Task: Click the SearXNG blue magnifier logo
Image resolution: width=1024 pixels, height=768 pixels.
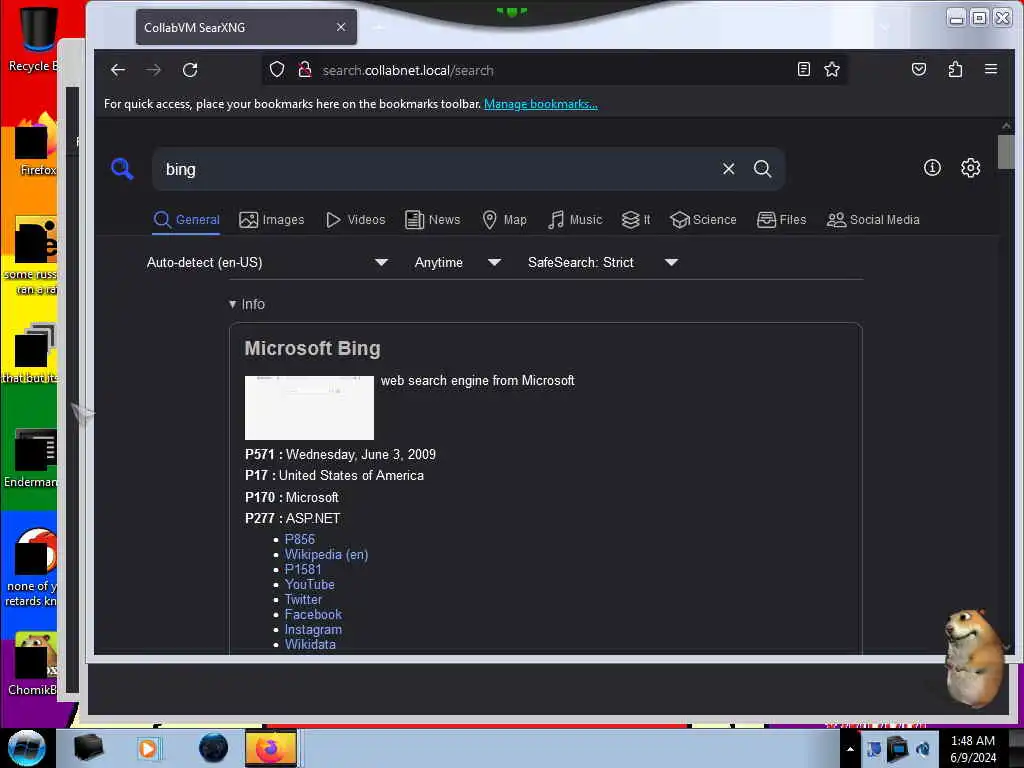Action: click(x=122, y=169)
